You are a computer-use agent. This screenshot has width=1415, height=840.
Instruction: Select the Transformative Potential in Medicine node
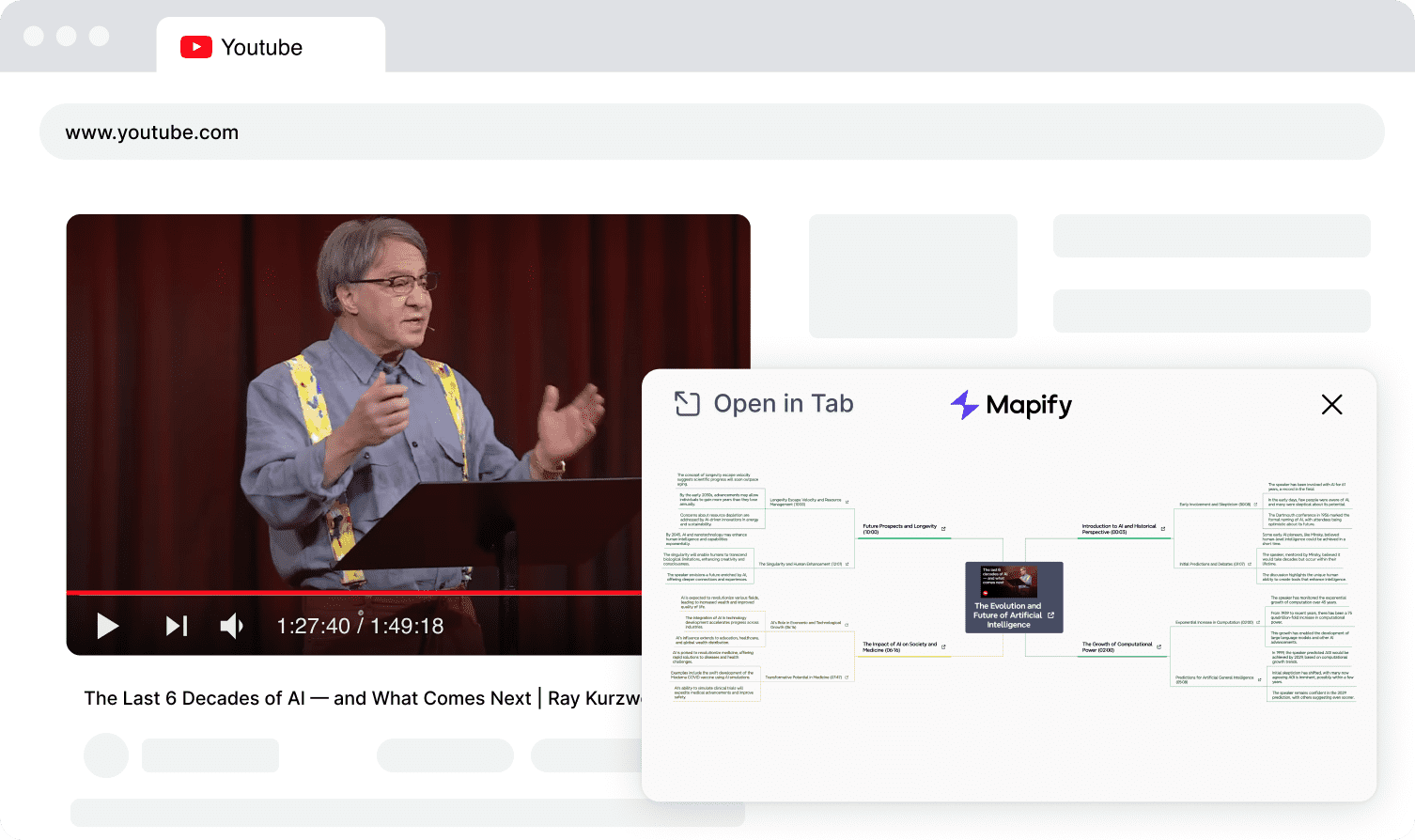click(802, 677)
